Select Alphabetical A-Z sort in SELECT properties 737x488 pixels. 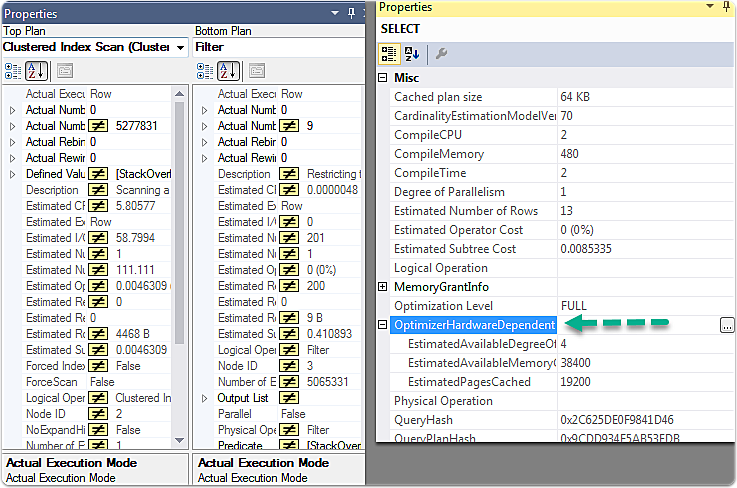tap(412, 54)
